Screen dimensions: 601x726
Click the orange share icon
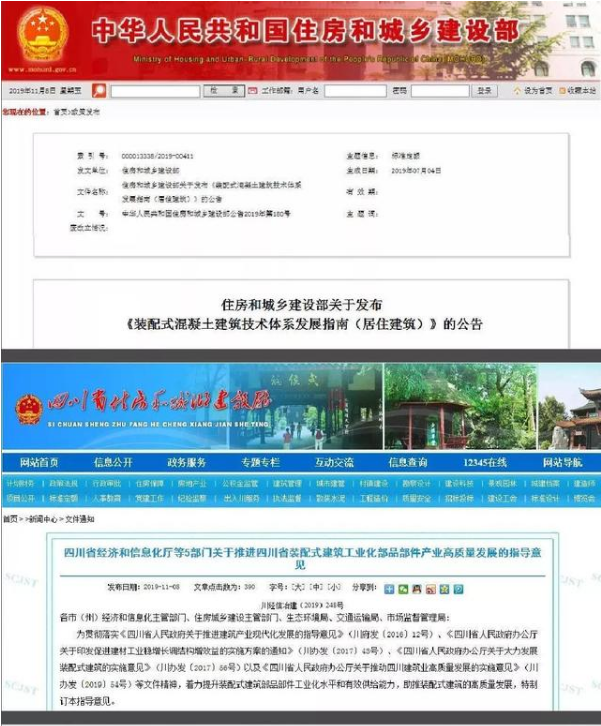pyautogui.click(x=431, y=589)
